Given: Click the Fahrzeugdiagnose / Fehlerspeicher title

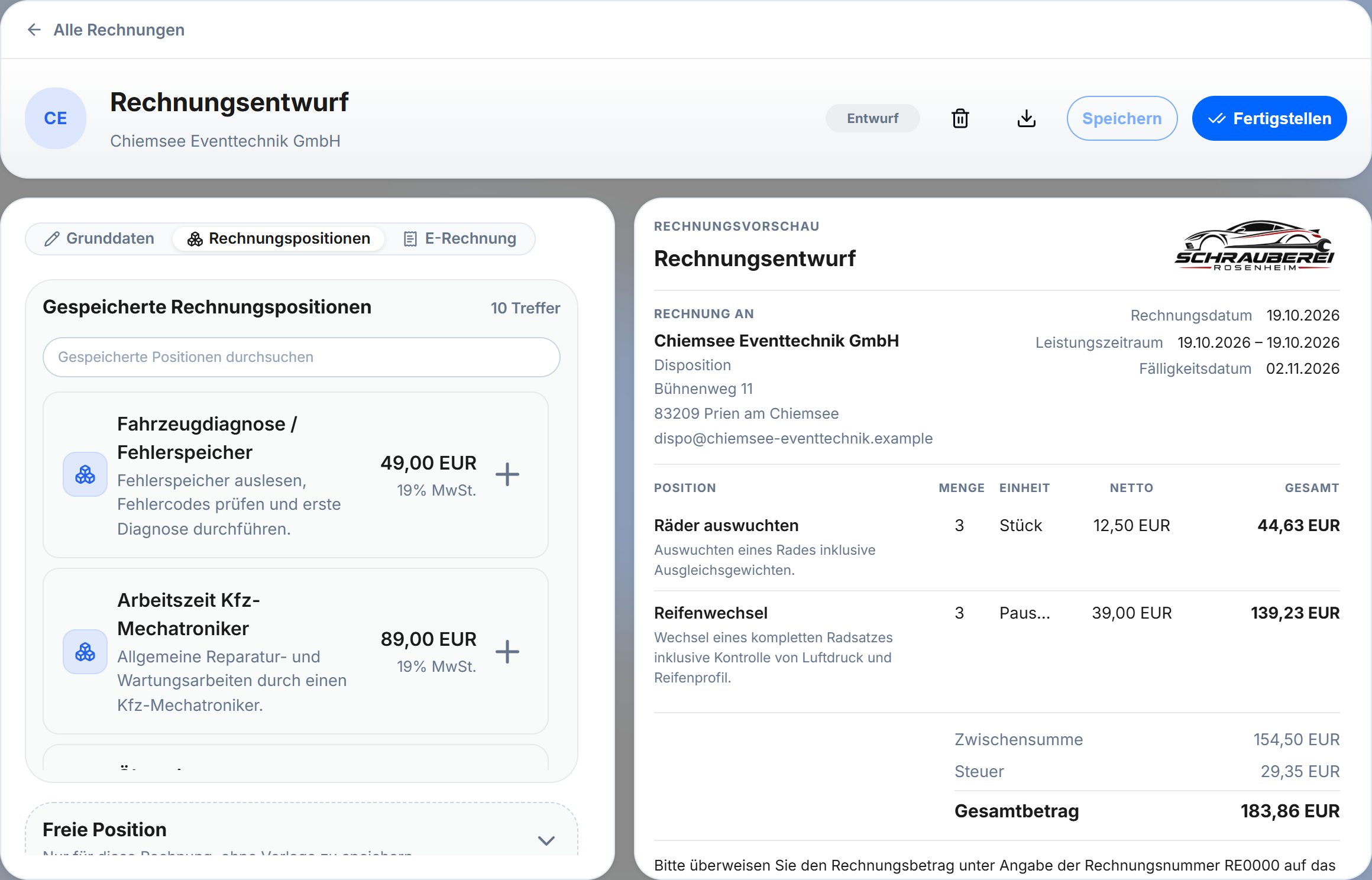Looking at the screenshot, I should coord(207,438).
